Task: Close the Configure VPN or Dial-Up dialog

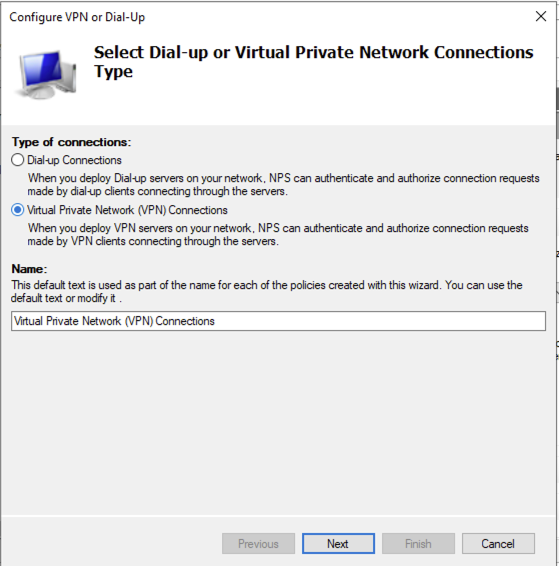Action: tap(541, 16)
